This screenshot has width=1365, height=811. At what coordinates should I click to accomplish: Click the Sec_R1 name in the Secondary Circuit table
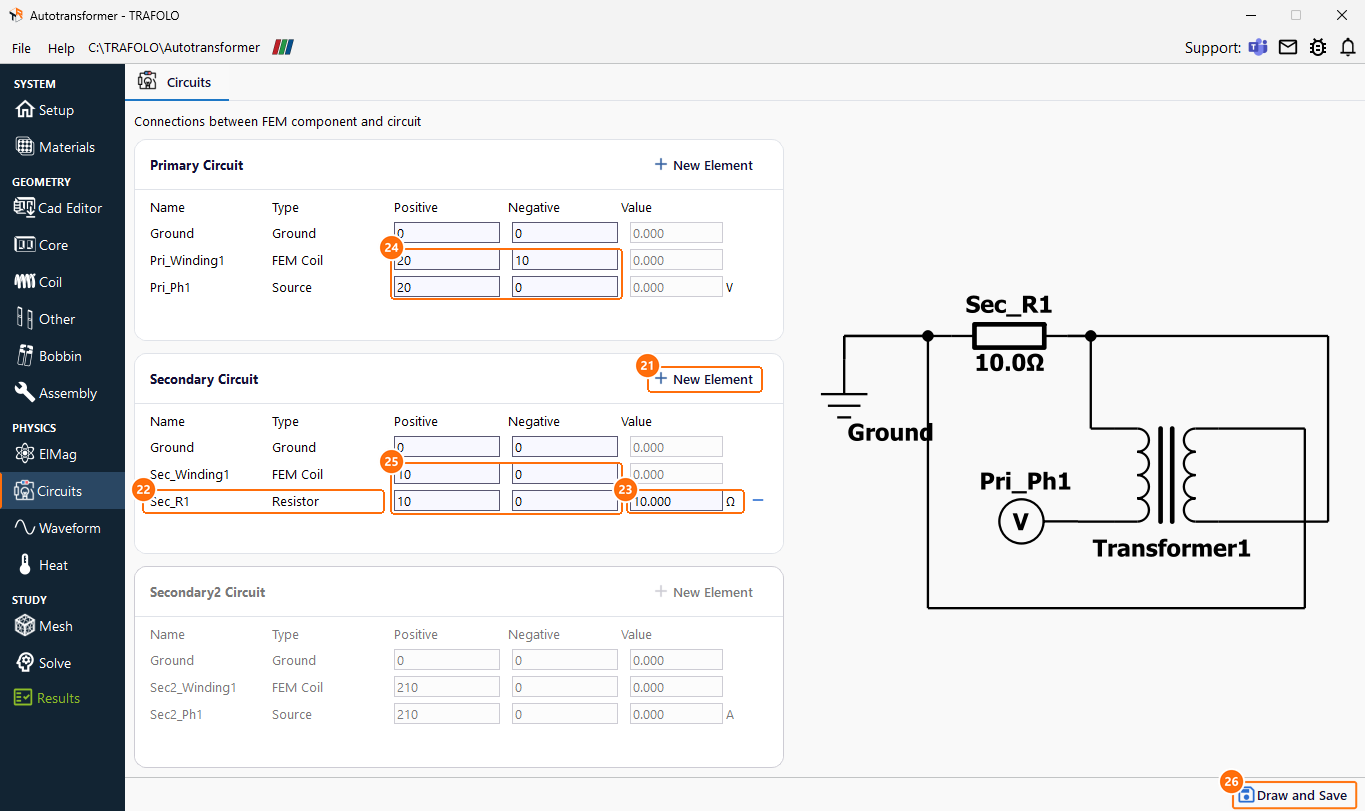click(x=170, y=501)
